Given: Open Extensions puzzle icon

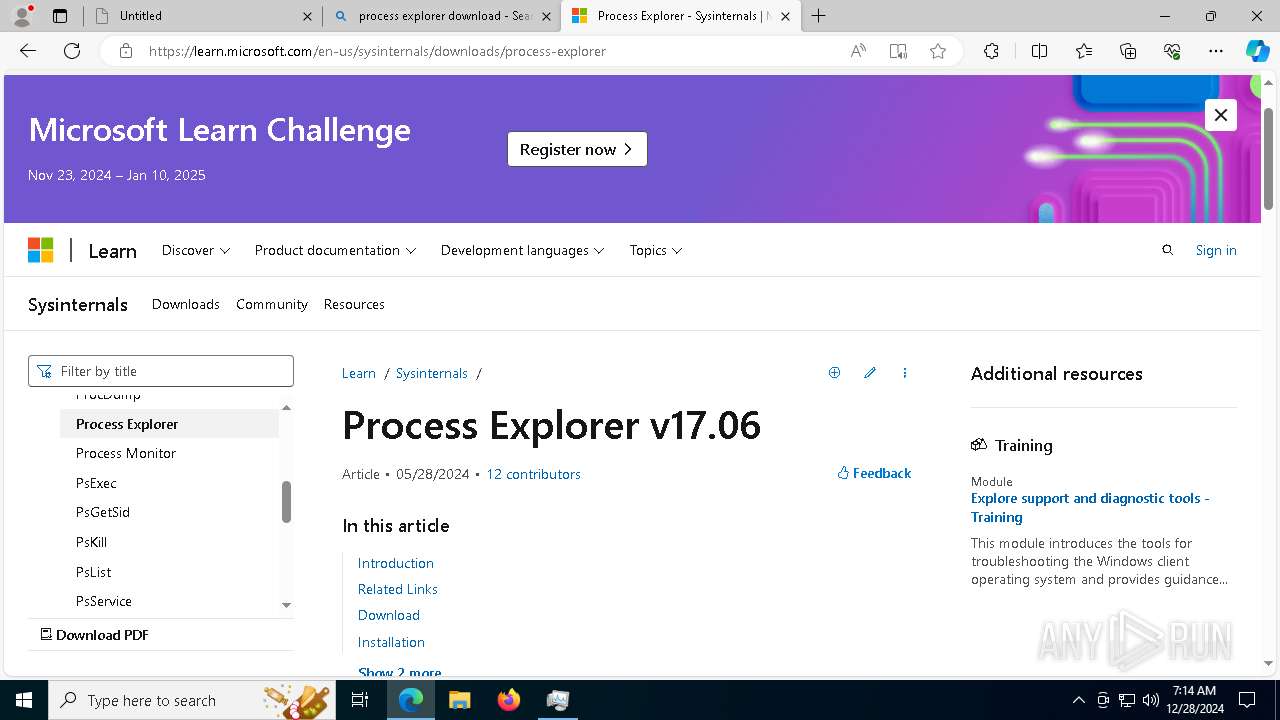Looking at the screenshot, I should click(991, 51).
